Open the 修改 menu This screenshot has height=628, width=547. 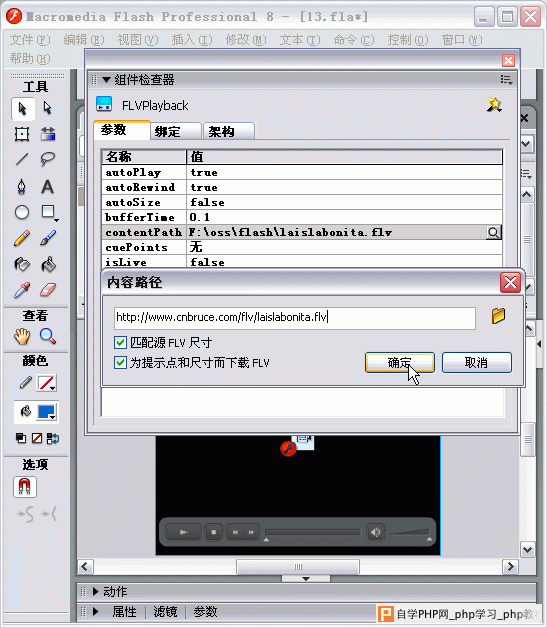[246, 40]
